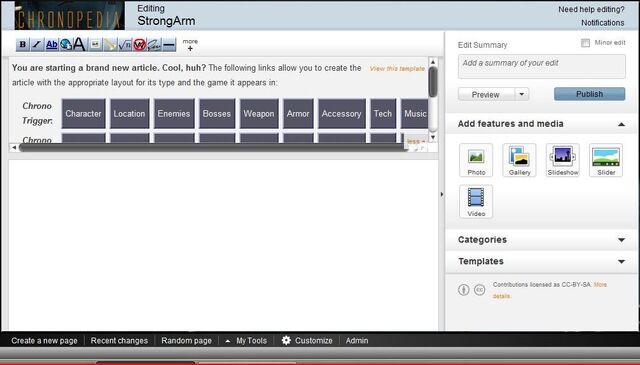Viewport: 640px width, 365px height.
Task: Choose Character article layout
Action: [x=83, y=114]
